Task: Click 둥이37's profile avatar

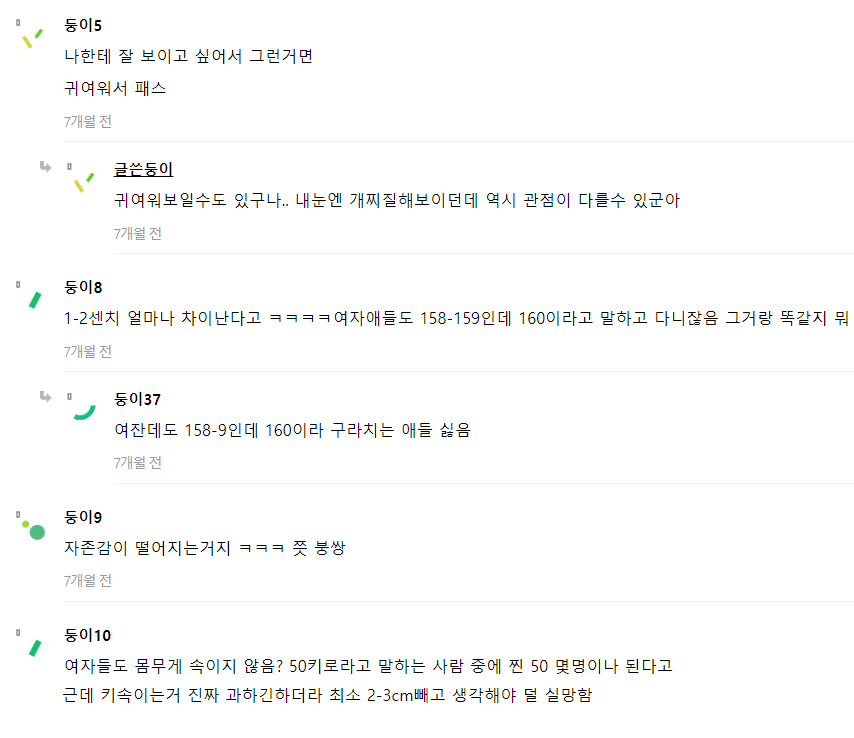Action: (x=84, y=410)
